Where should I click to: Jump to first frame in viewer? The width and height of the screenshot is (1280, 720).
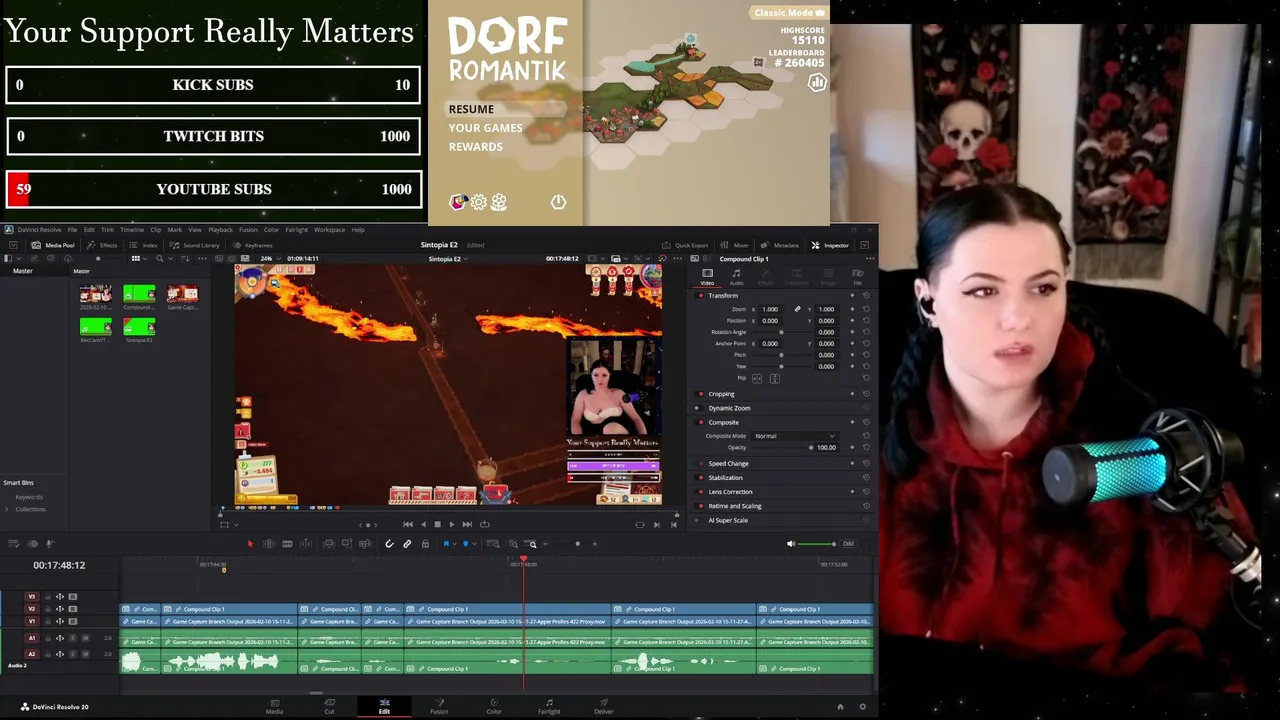coord(408,524)
